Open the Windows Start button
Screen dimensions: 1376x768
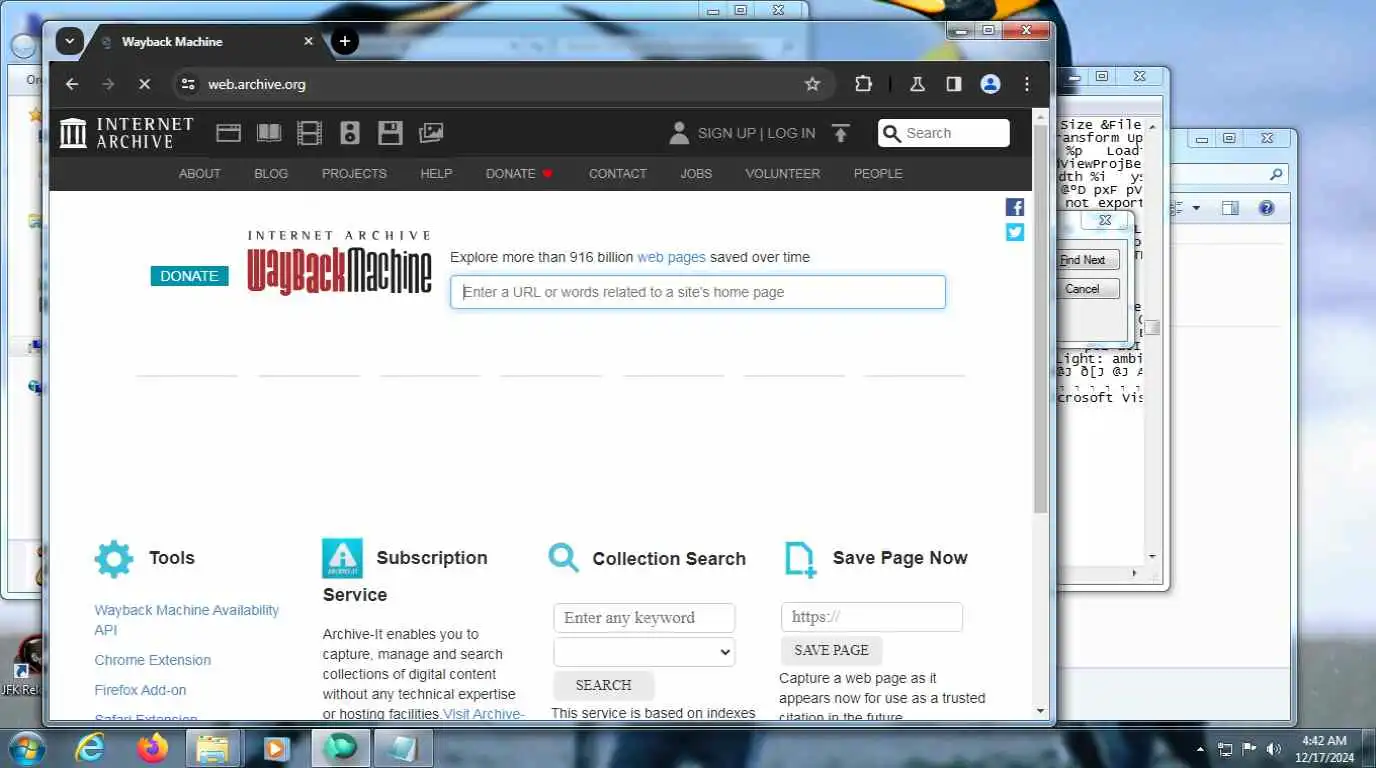coord(25,748)
